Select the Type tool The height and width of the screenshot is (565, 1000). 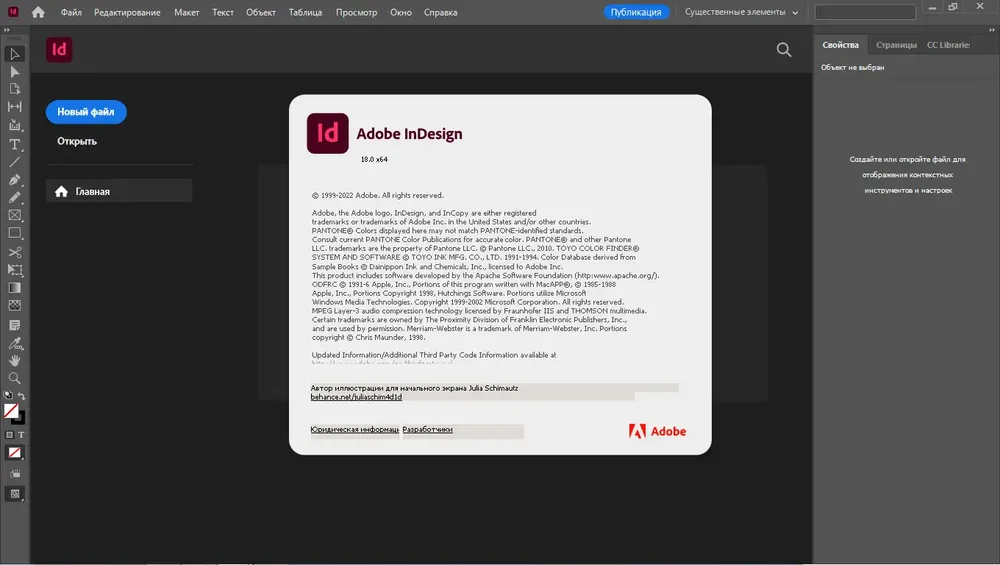click(14, 145)
